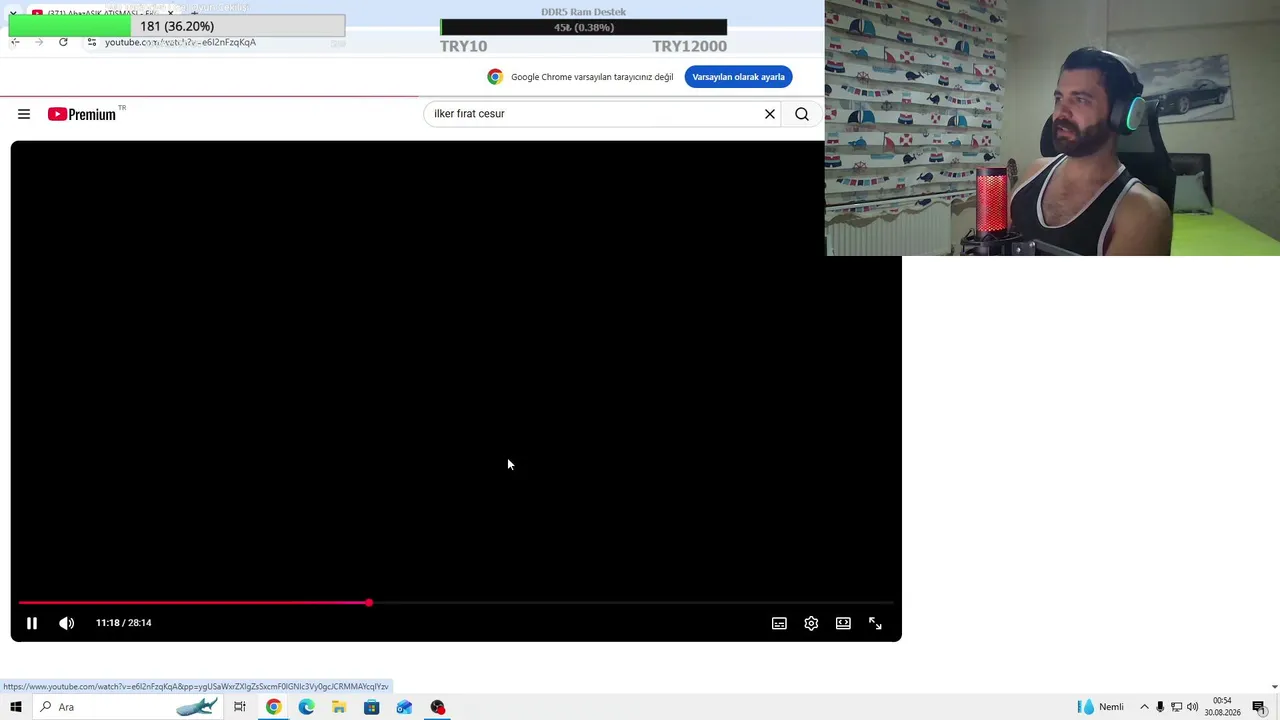Open site info icon beside the URL
Image resolution: width=1280 pixels, height=720 pixels.
coord(92,42)
